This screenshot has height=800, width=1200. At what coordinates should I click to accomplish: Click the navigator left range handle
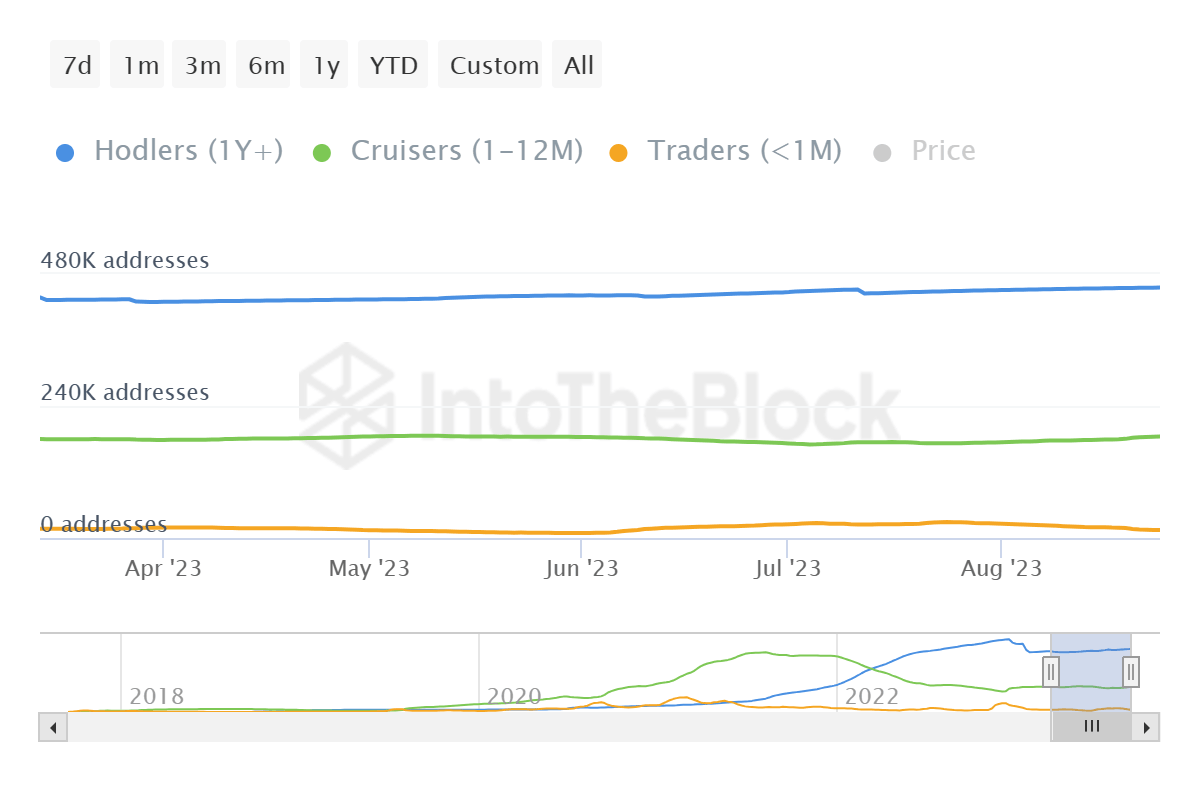pos(1051,672)
